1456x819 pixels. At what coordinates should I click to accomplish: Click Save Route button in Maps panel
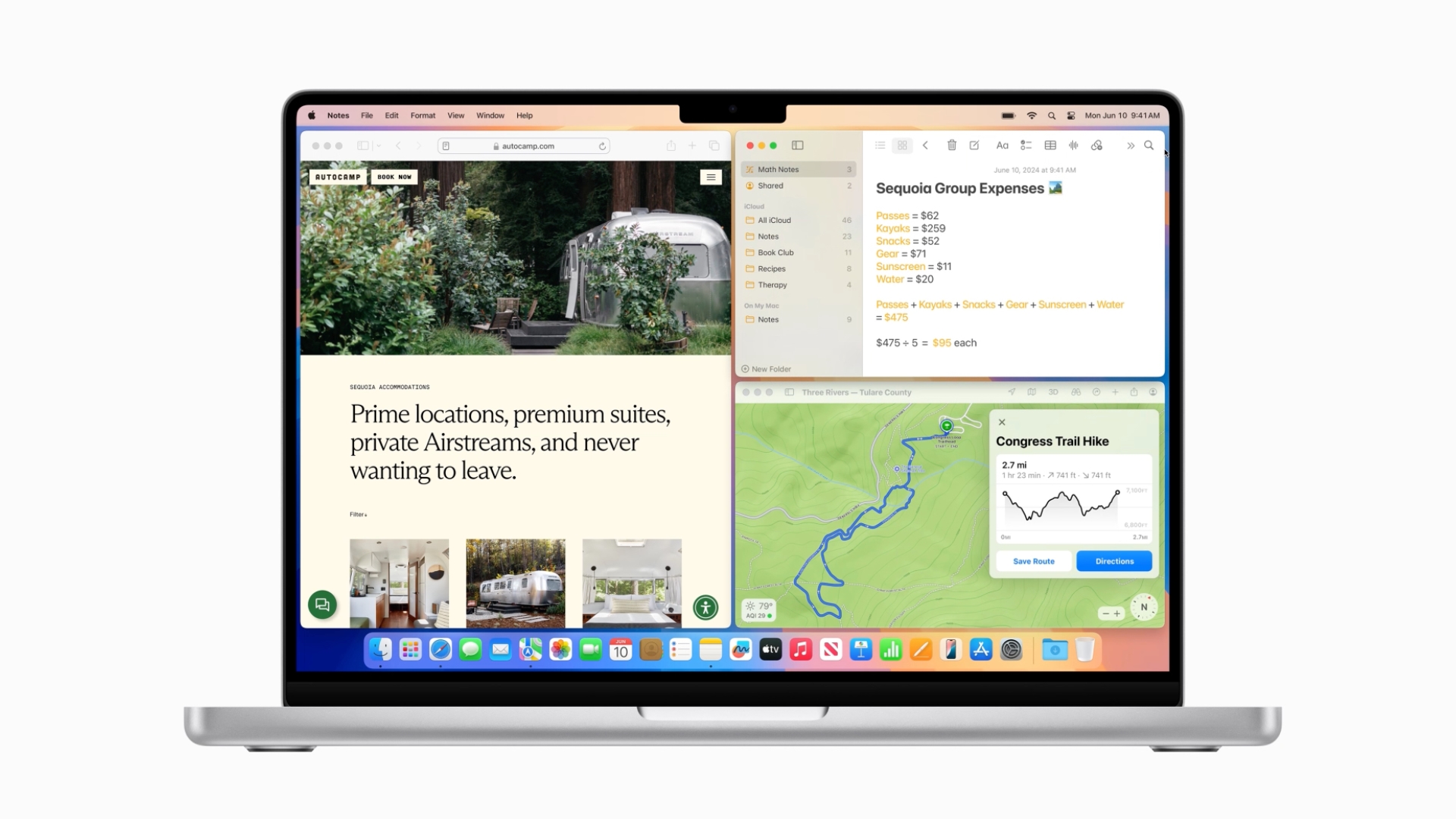click(1034, 560)
